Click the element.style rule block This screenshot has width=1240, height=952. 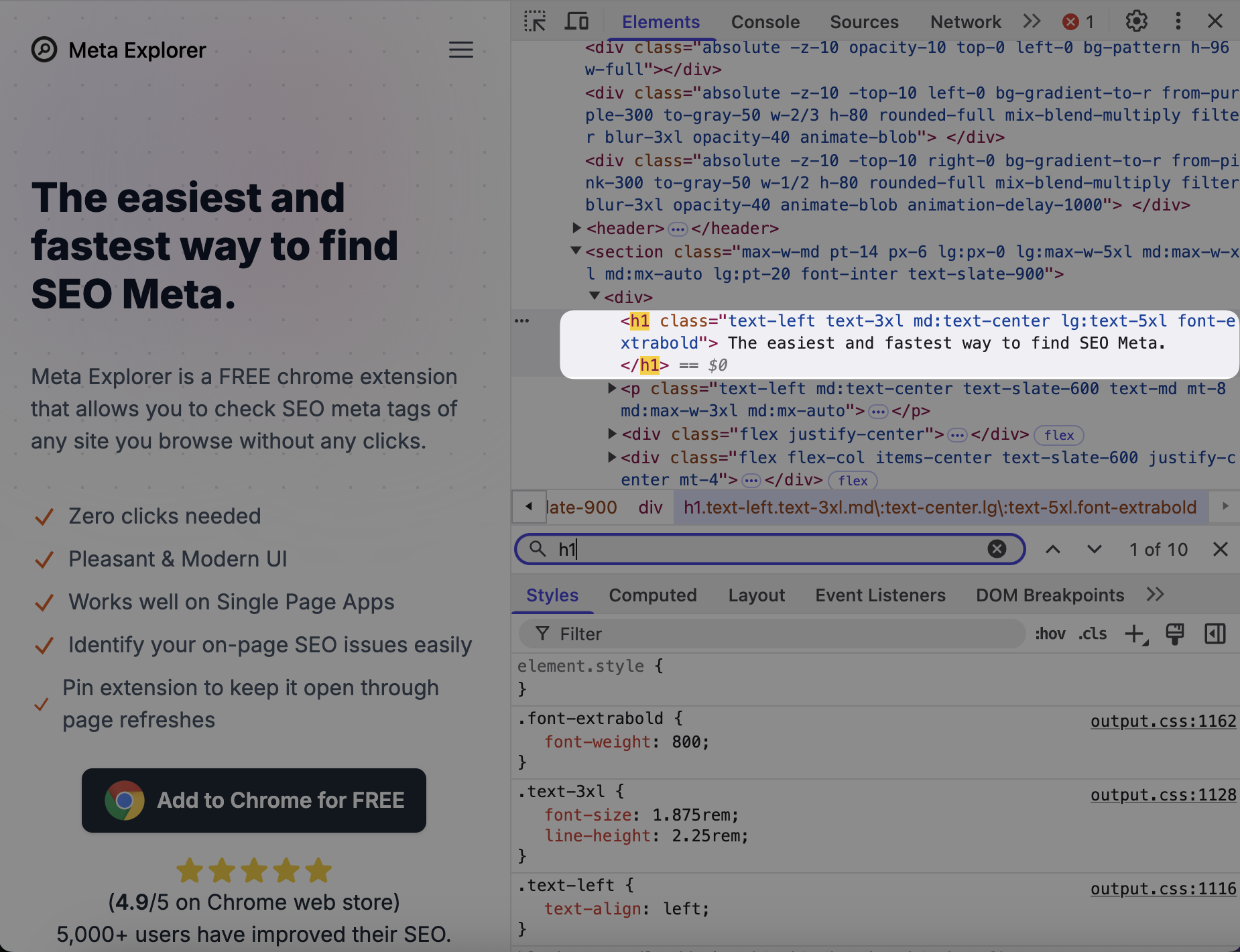(x=875, y=678)
